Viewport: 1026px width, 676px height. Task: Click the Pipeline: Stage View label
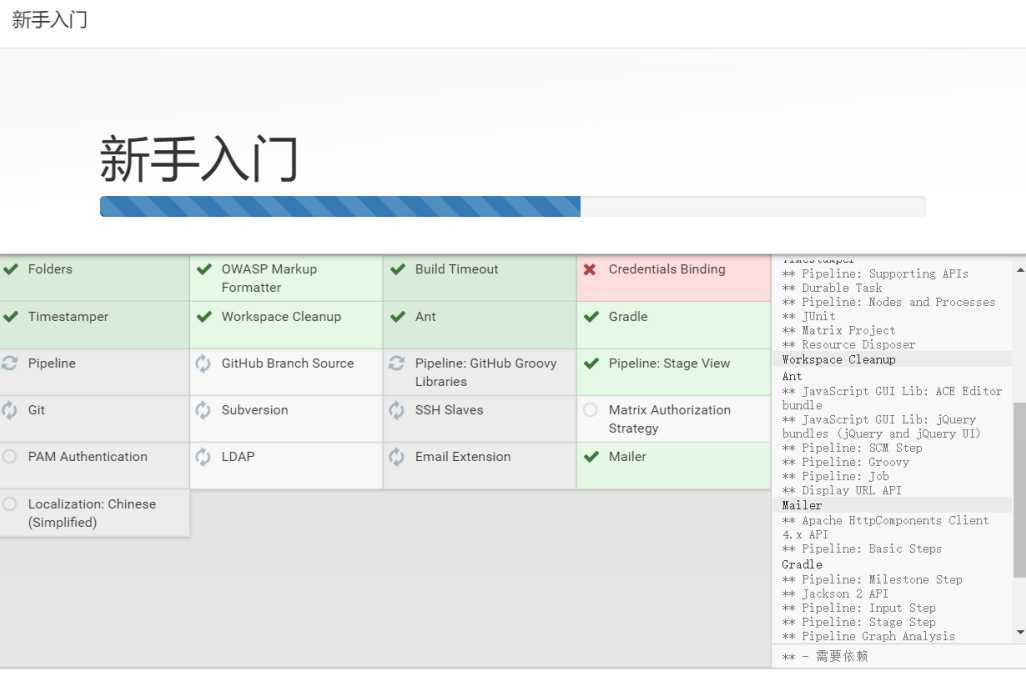[669, 363]
